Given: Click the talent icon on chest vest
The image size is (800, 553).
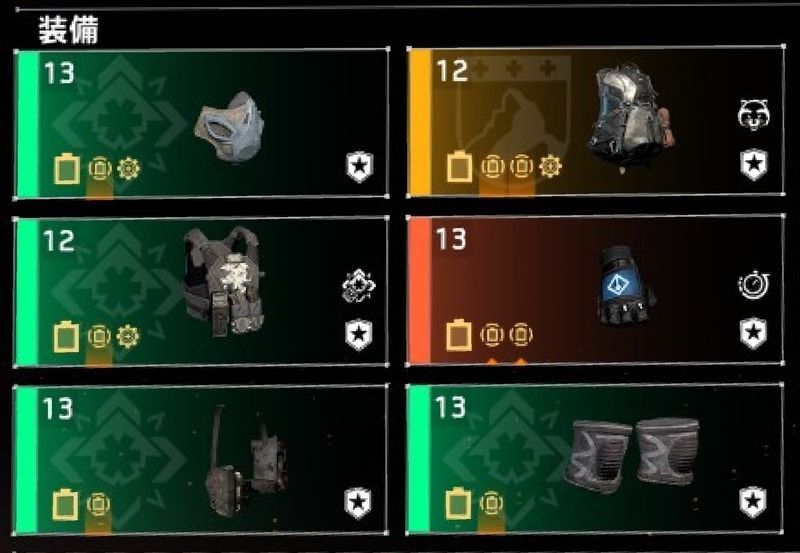Looking at the screenshot, I should 359,286.
